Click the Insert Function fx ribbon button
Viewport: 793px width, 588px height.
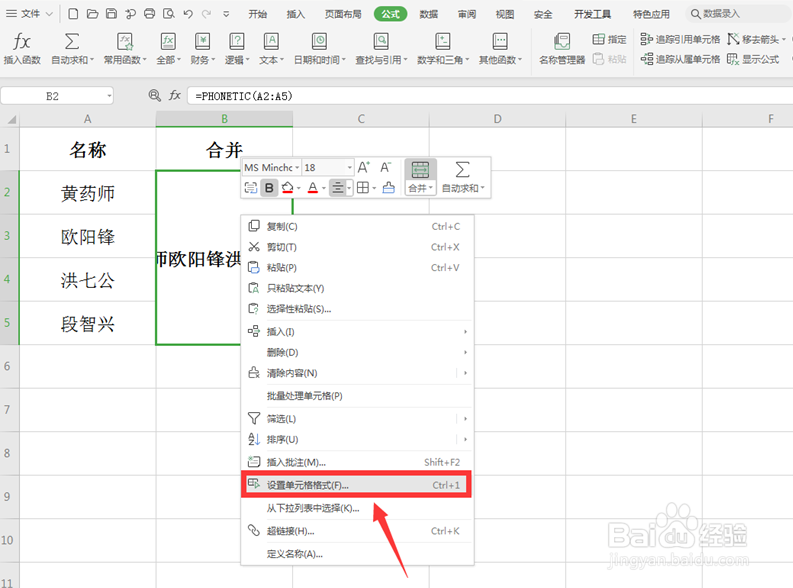pos(22,49)
